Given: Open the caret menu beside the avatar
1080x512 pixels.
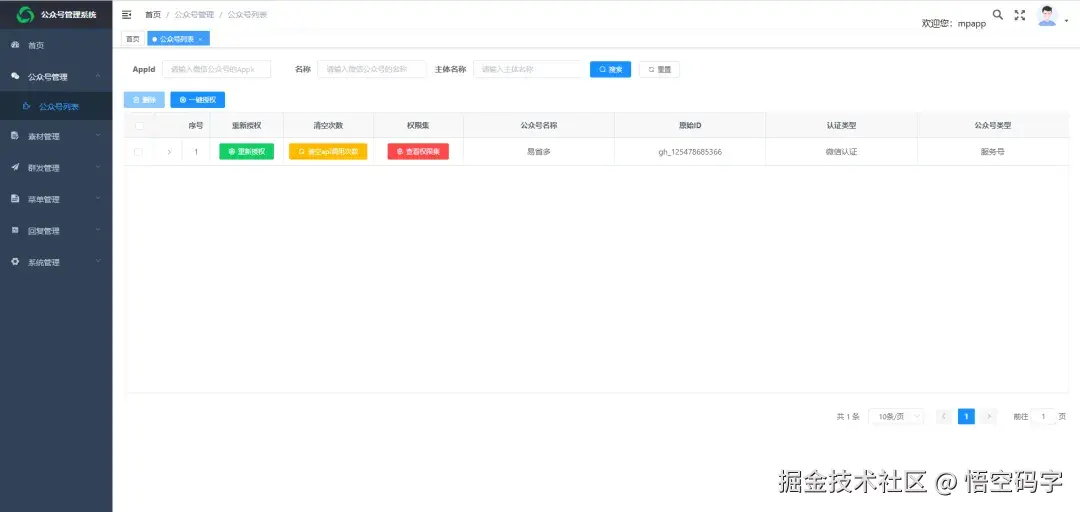Looking at the screenshot, I should point(1066,21).
